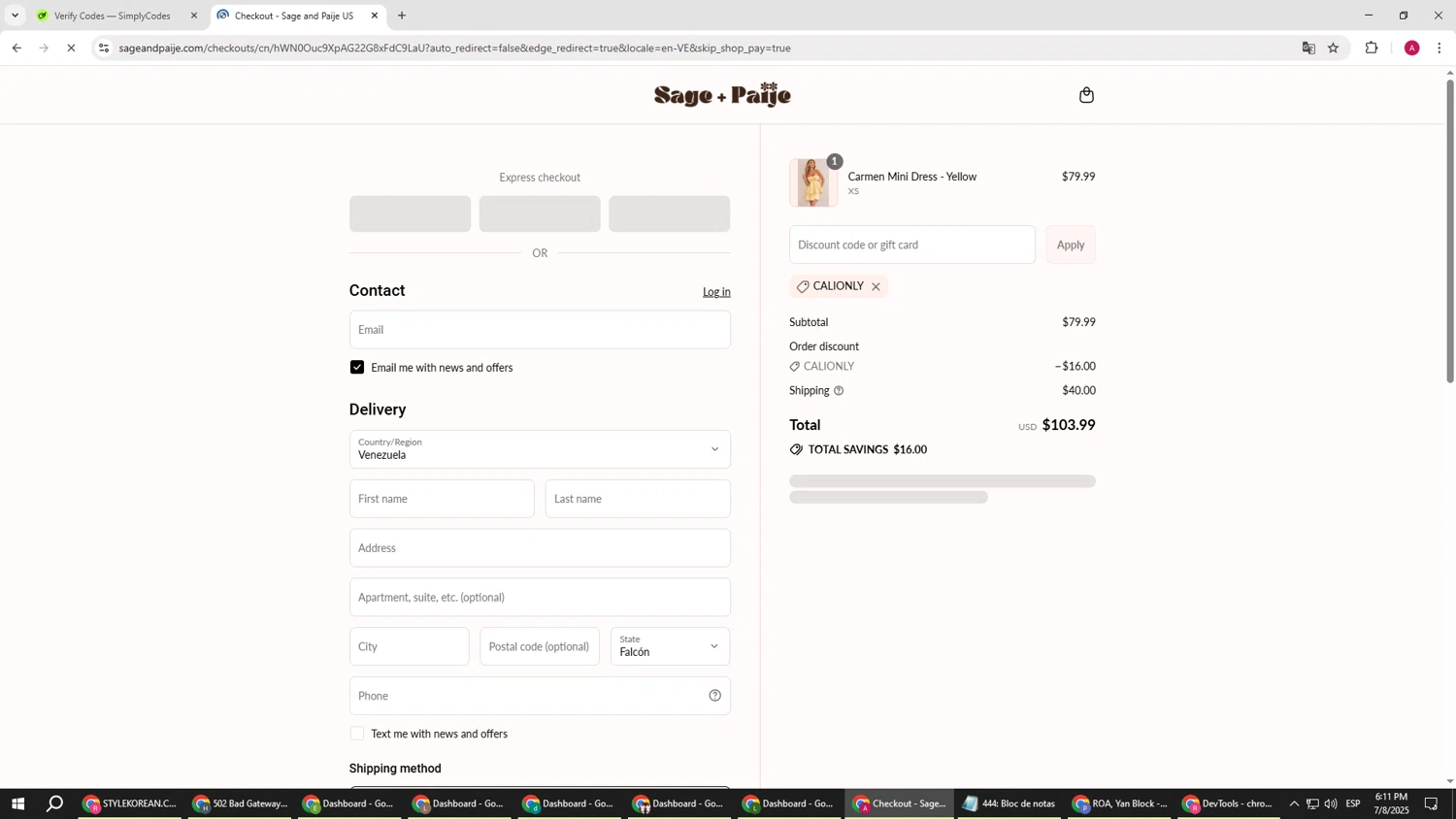This screenshot has width=1456, height=819.
Task: Open Windows notification center icon
Action: pyautogui.click(x=1432, y=803)
